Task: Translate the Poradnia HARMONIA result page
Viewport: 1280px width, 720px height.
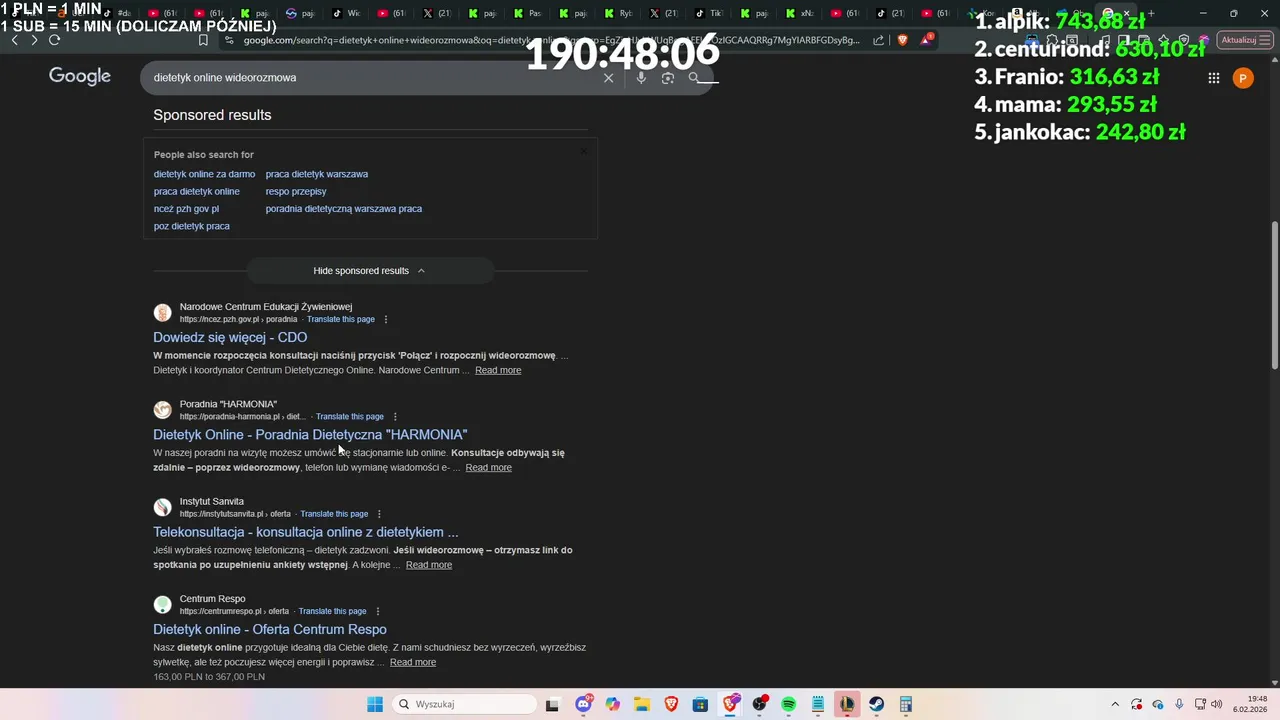Action: [x=350, y=417]
